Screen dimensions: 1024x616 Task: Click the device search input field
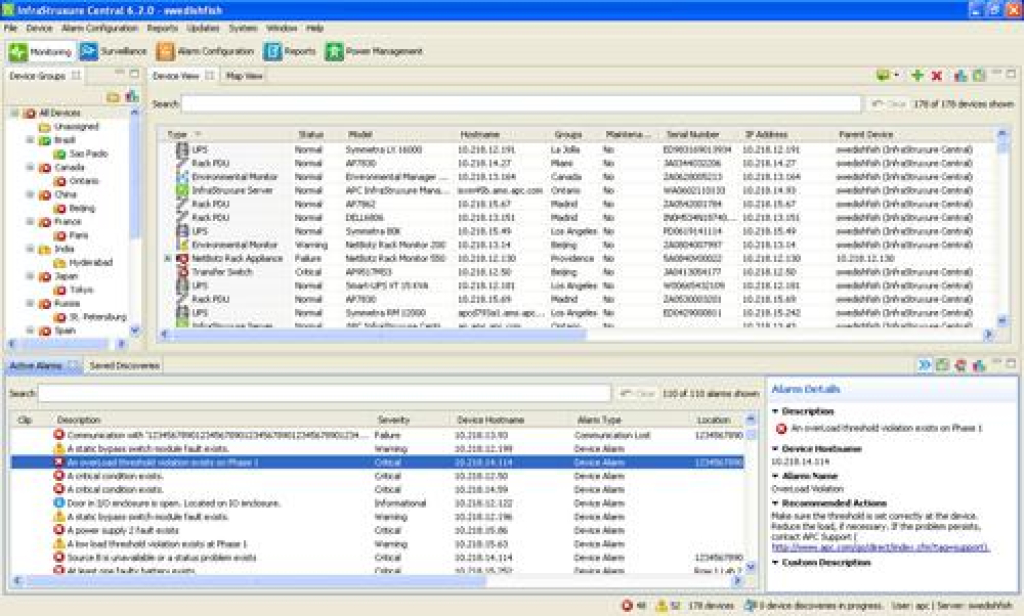(x=520, y=104)
